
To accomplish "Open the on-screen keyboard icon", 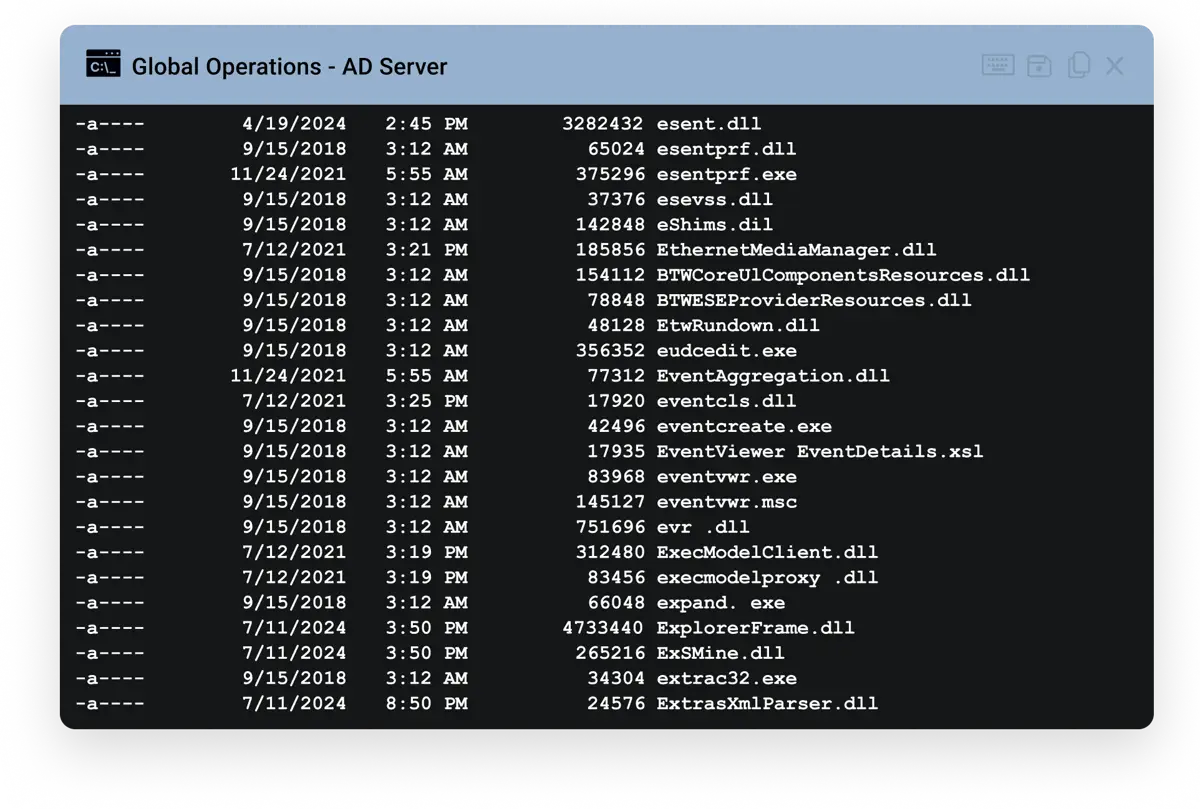I will pos(998,66).
